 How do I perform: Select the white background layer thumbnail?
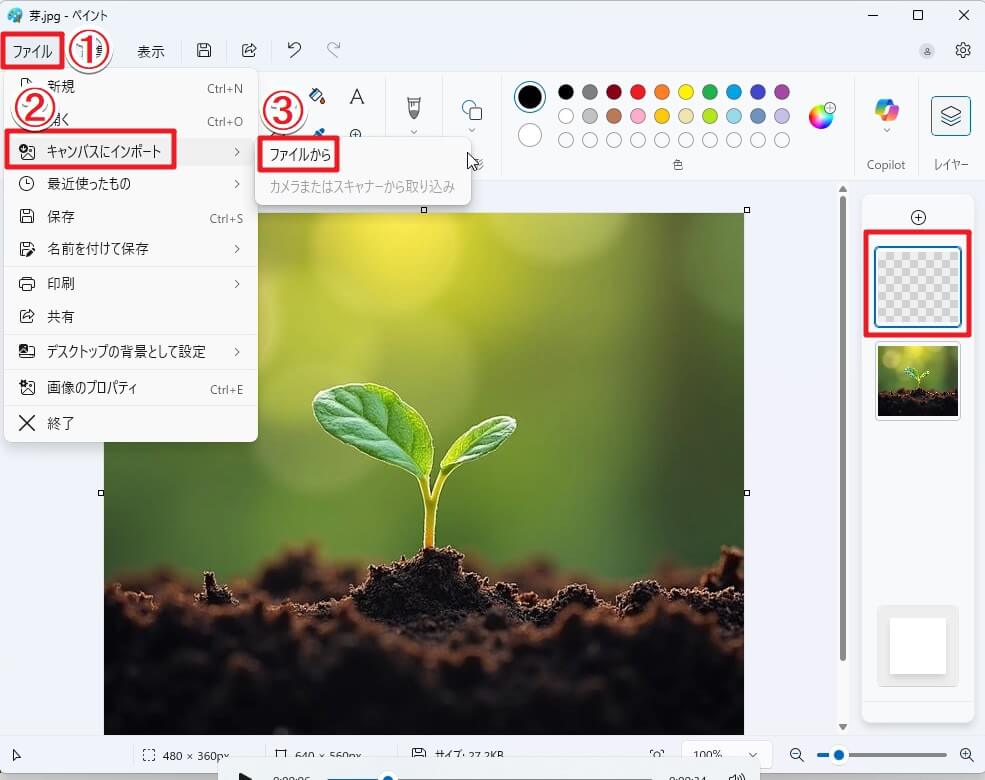tap(918, 646)
